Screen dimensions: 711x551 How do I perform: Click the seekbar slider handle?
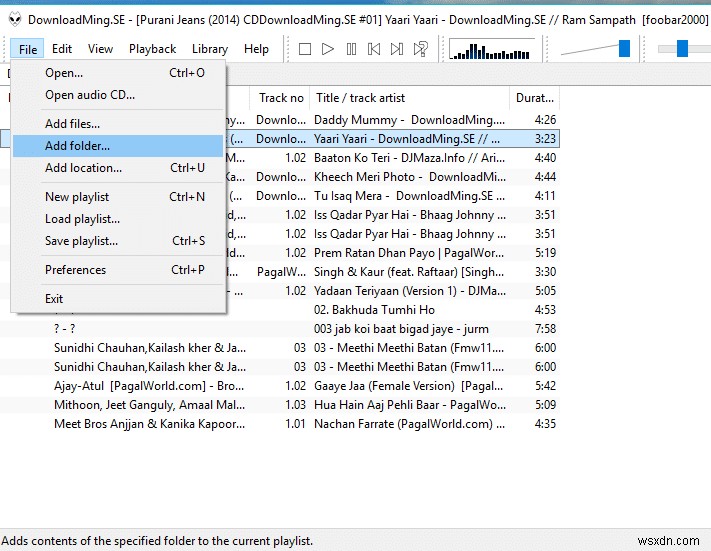(682, 49)
